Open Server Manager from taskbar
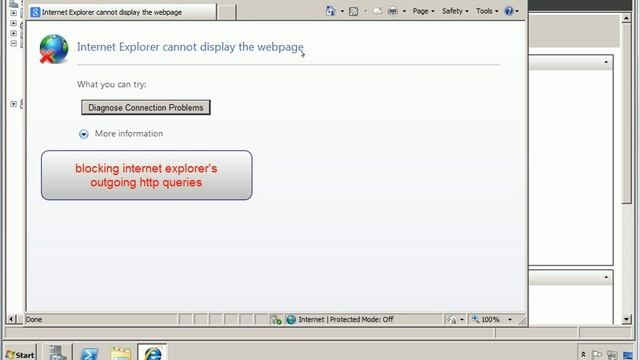Image resolution: width=640 pixels, height=360 pixels. (x=57, y=353)
